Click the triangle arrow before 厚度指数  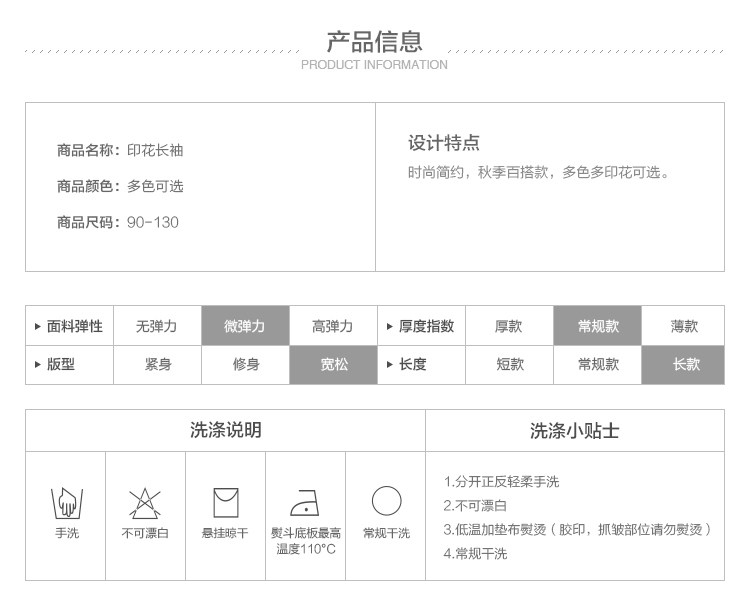coord(389,327)
